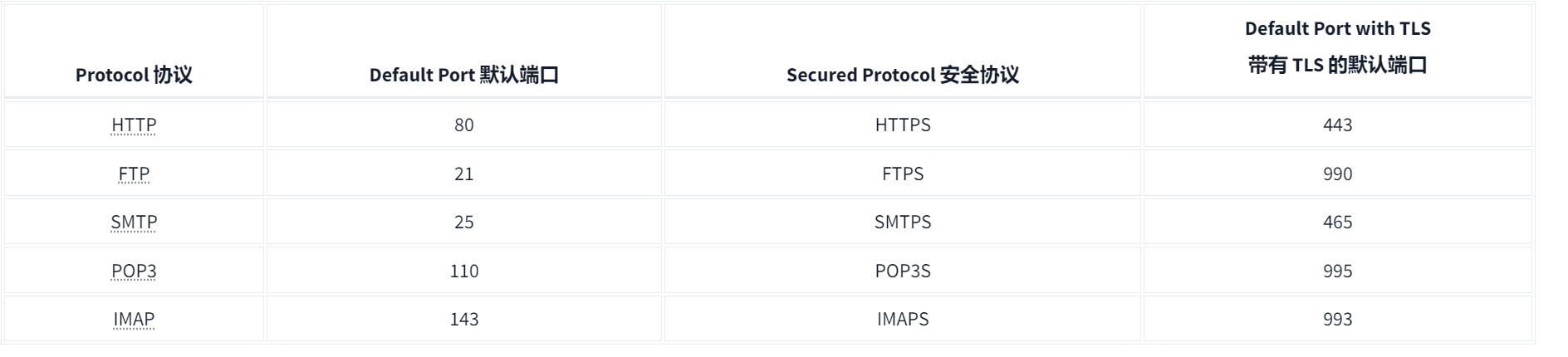Image resolution: width=1568 pixels, height=357 pixels.
Task: Select the Secured Protocol 安全协议 header
Action: pos(903,75)
